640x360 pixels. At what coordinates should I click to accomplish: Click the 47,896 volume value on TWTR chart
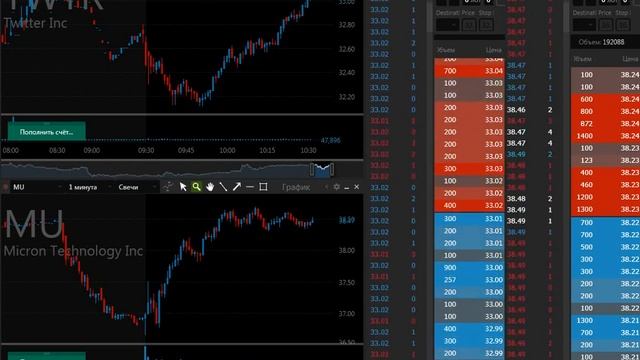click(x=330, y=140)
